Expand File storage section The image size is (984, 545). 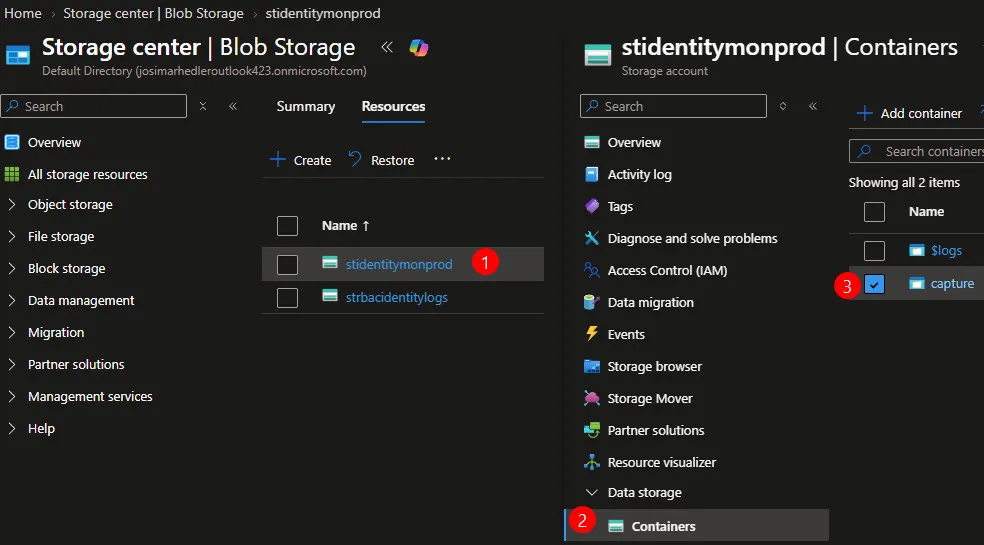coord(12,236)
